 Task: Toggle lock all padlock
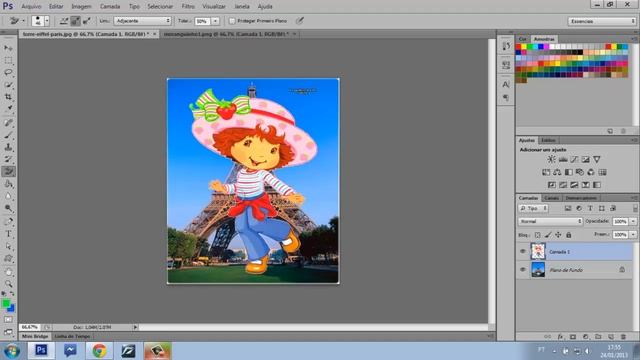(569, 235)
